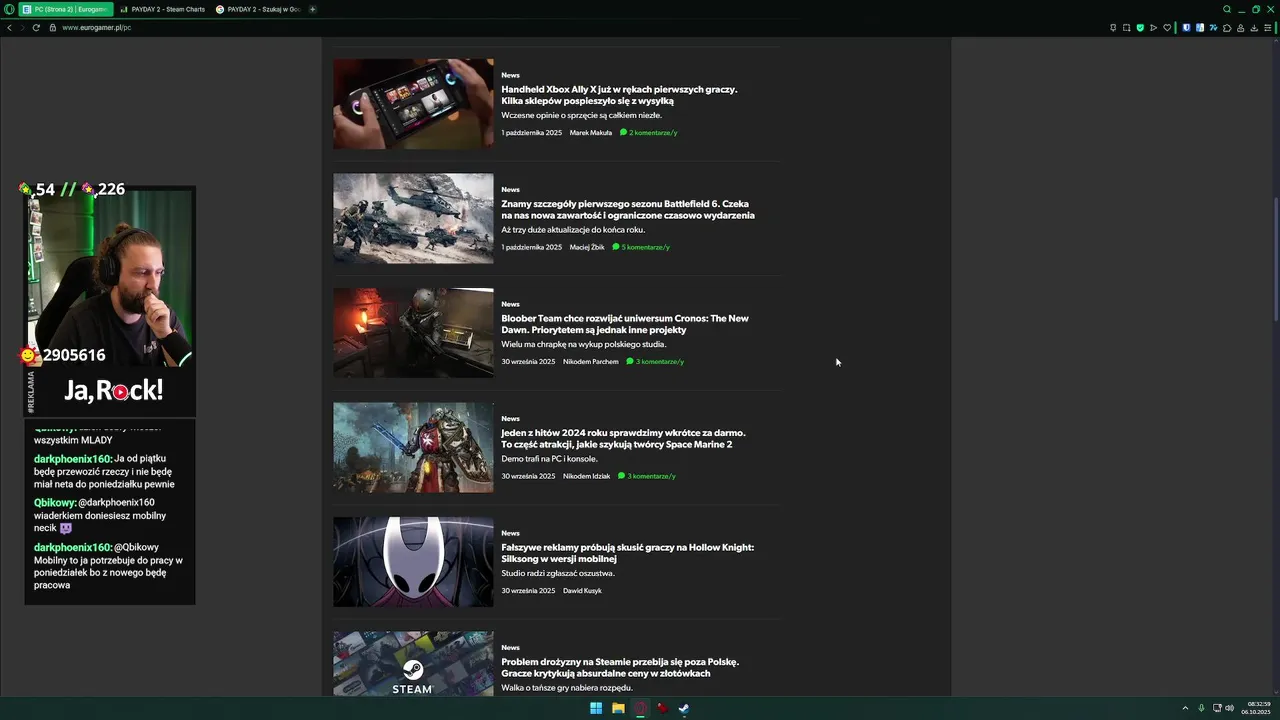Open the Hollow Knight: Silksong fake ads headline
This screenshot has height=720, width=1280.
[627, 553]
